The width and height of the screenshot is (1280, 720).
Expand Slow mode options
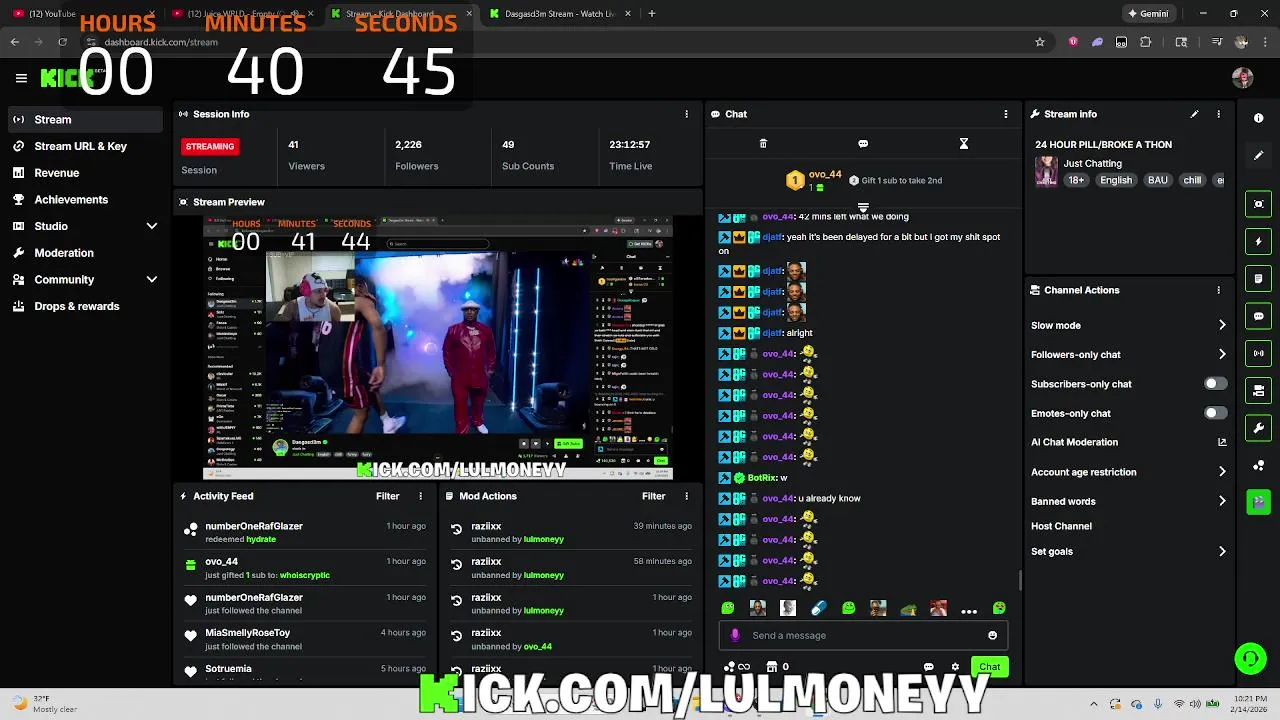[1222, 325]
